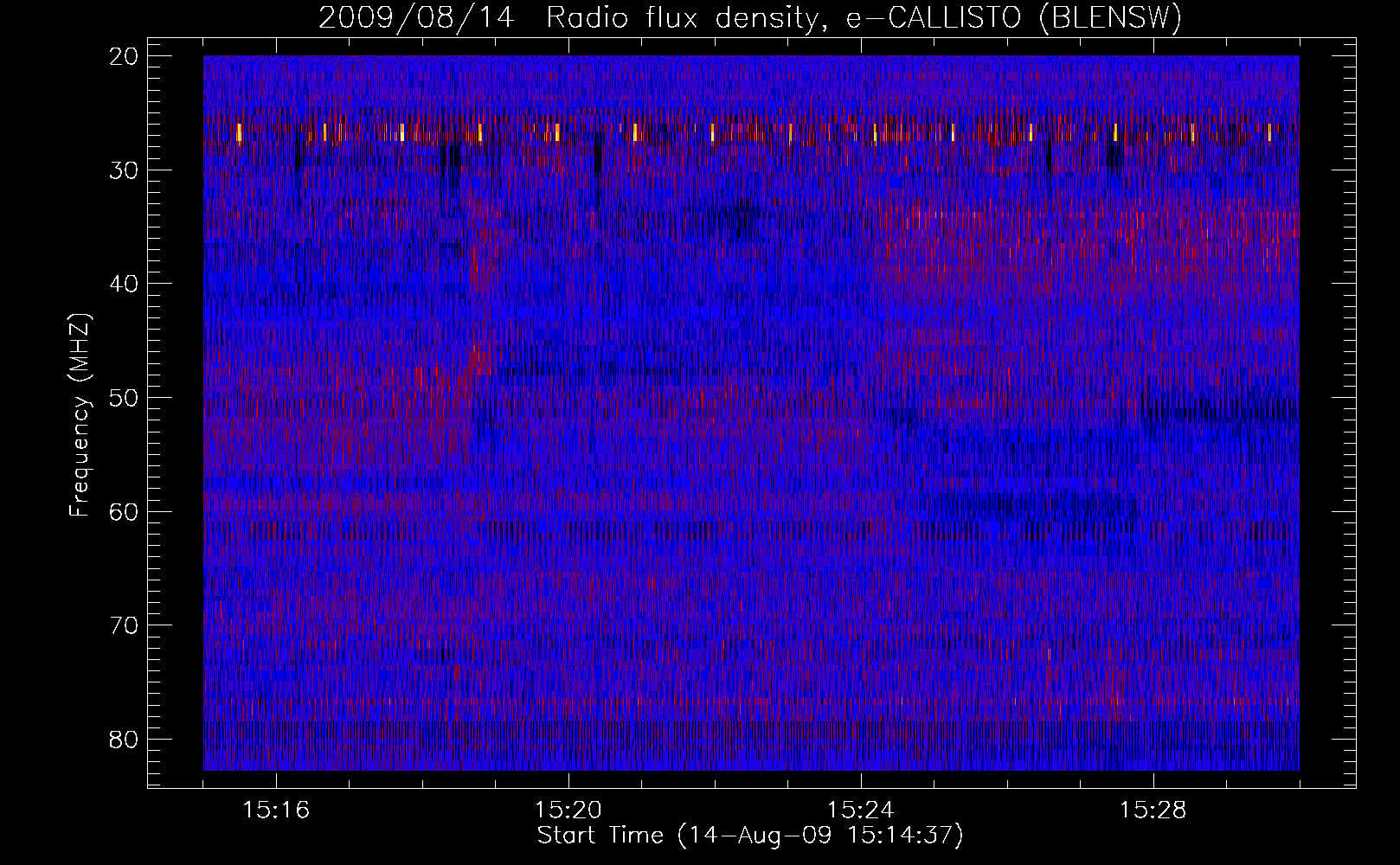Click the 30 frequency tick label
Screen dimensions: 1400x865
[x=125, y=170]
